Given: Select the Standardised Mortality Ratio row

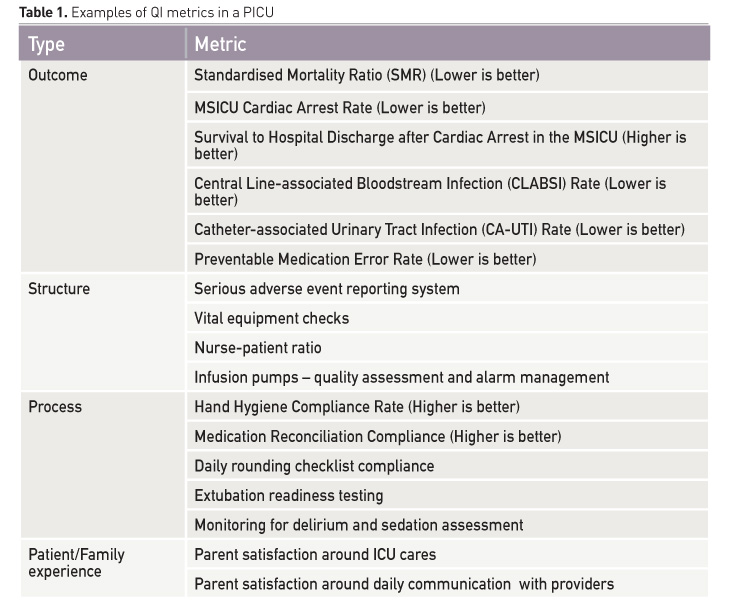Looking at the screenshot, I should point(366,75).
